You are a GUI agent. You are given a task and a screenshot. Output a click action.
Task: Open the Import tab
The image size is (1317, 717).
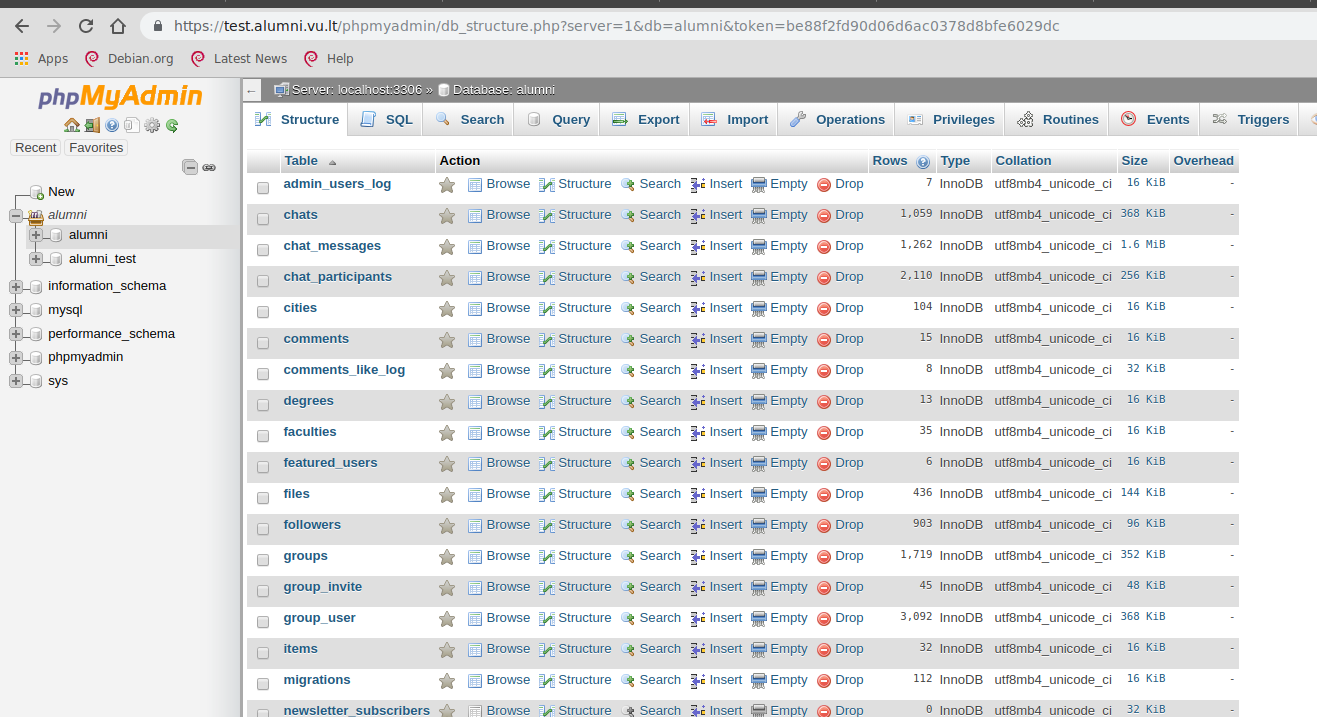[x=734, y=120]
